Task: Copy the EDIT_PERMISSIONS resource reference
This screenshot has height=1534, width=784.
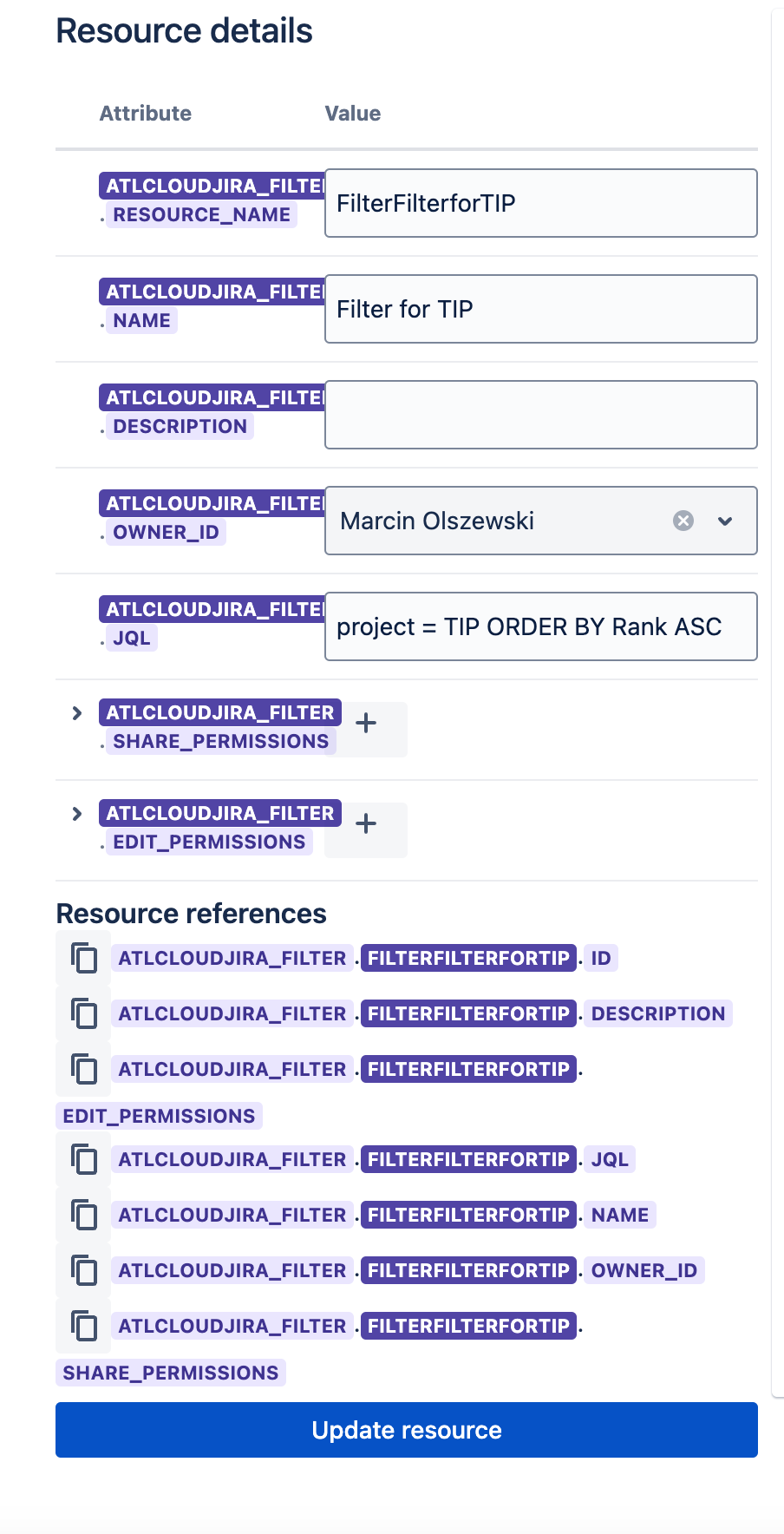Action: click(x=84, y=1070)
